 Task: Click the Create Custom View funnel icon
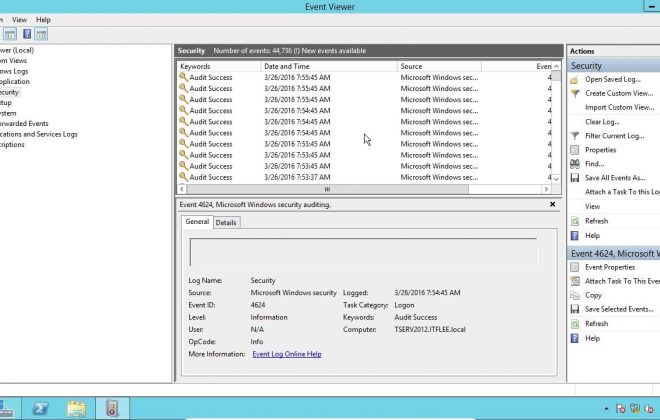point(575,93)
